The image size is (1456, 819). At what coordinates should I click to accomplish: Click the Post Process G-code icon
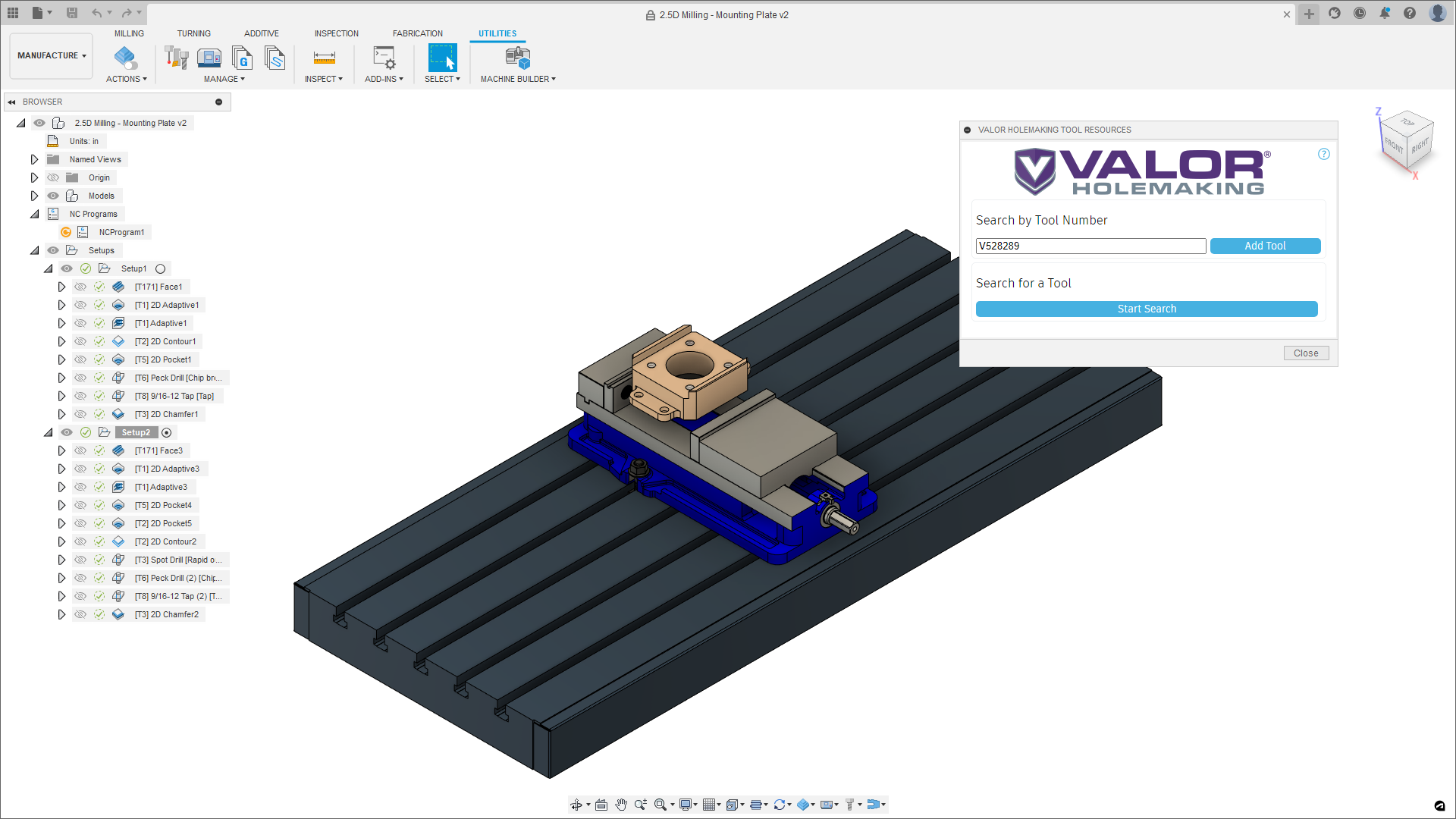(x=242, y=58)
